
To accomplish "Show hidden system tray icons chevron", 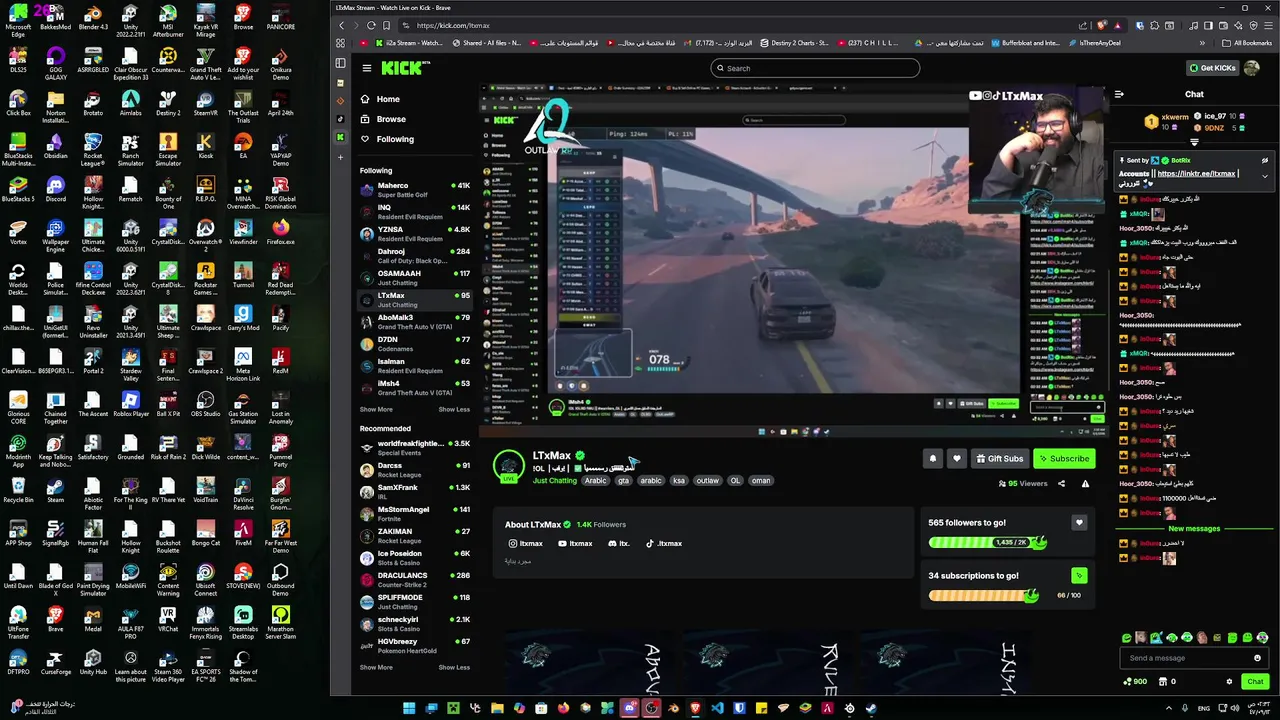I will pyautogui.click(x=1169, y=708).
